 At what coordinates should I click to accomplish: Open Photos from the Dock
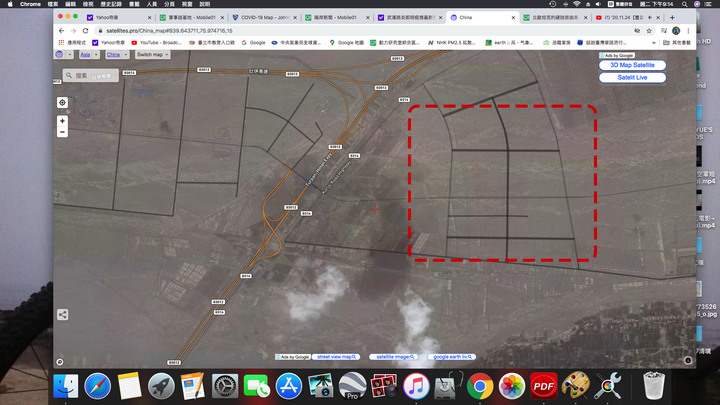[x=512, y=386]
